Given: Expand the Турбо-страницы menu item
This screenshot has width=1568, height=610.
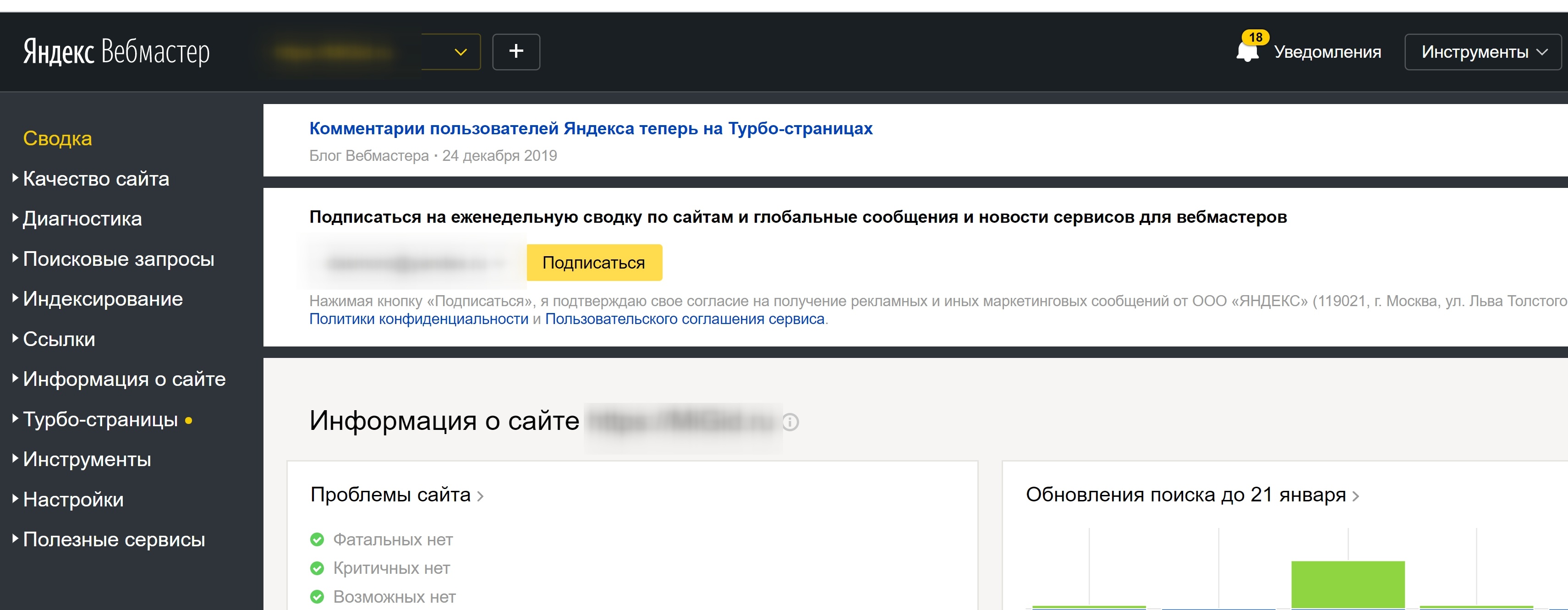Looking at the screenshot, I should (x=100, y=419).
